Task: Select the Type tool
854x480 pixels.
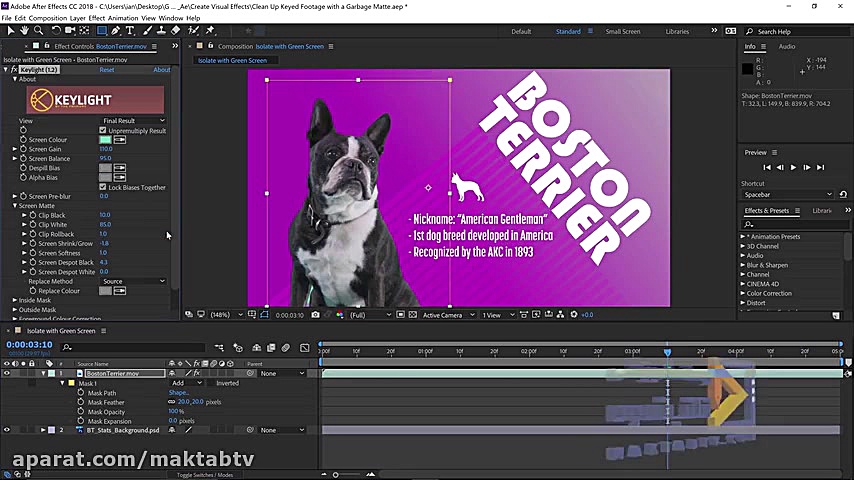Action: pos(130,31)
